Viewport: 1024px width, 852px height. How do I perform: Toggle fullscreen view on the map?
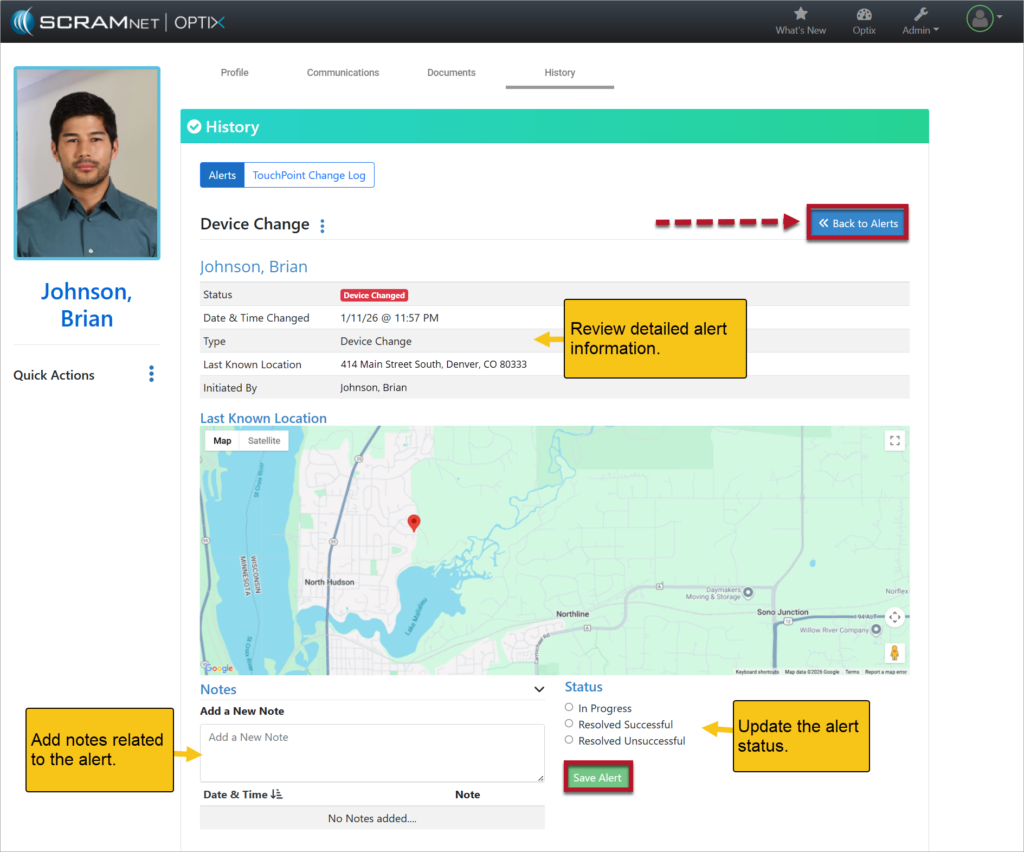point(895,441)
